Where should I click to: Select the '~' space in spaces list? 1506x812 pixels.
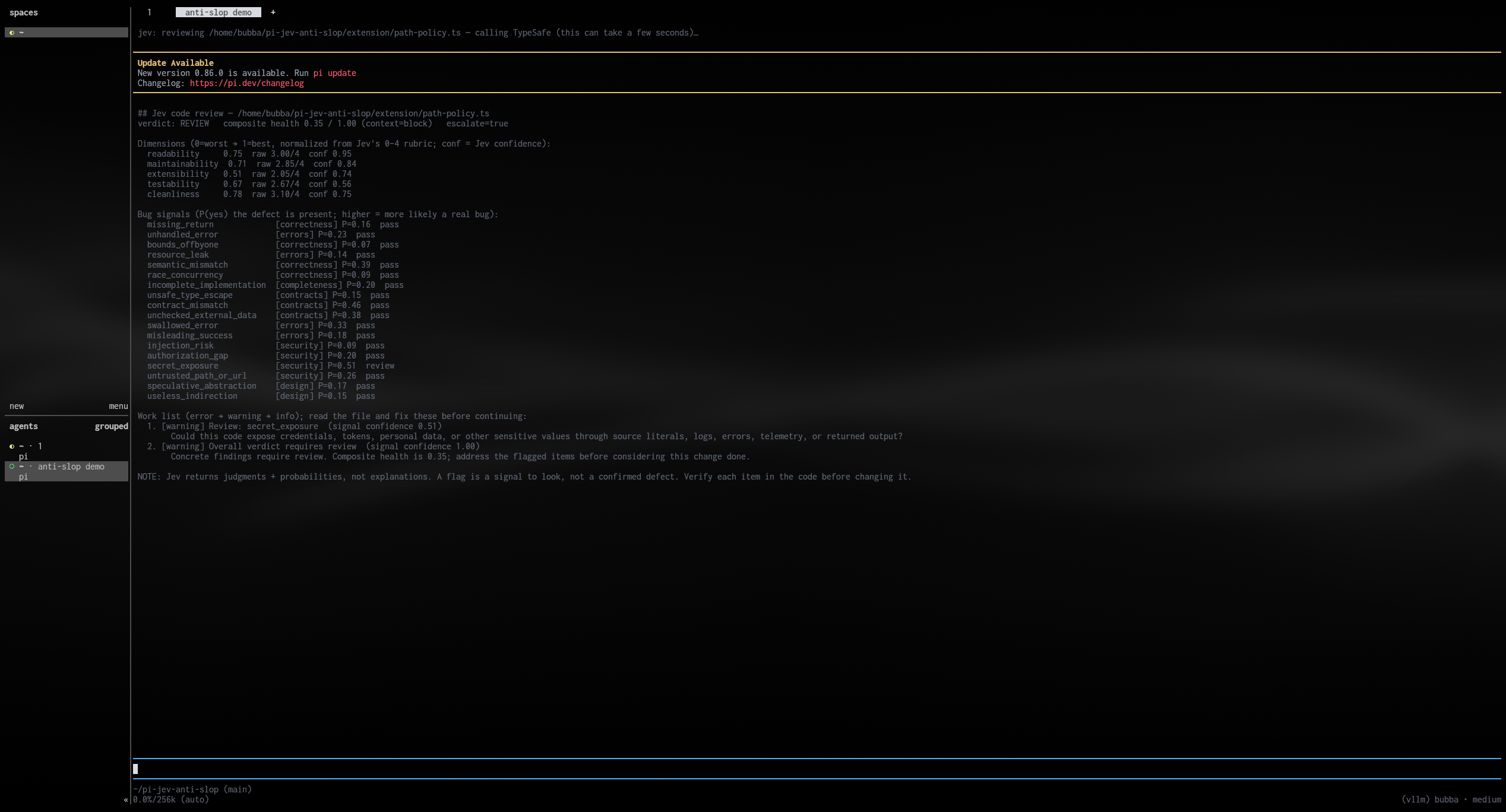[x=67, y=33]
